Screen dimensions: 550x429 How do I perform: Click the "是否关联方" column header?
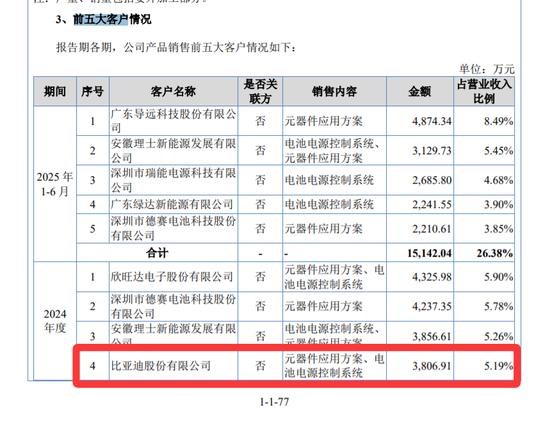[260, 91]
